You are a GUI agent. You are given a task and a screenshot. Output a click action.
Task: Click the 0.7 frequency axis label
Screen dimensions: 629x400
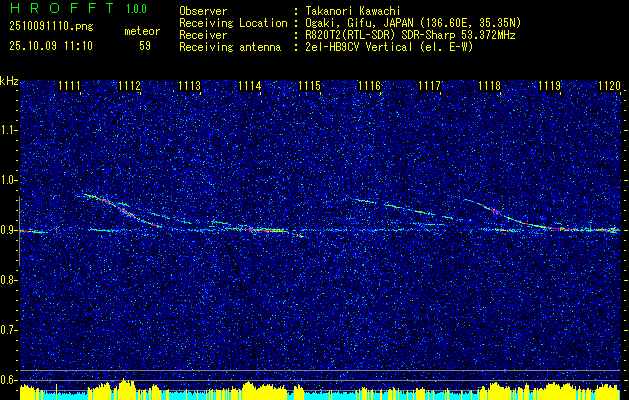(7, 330)
